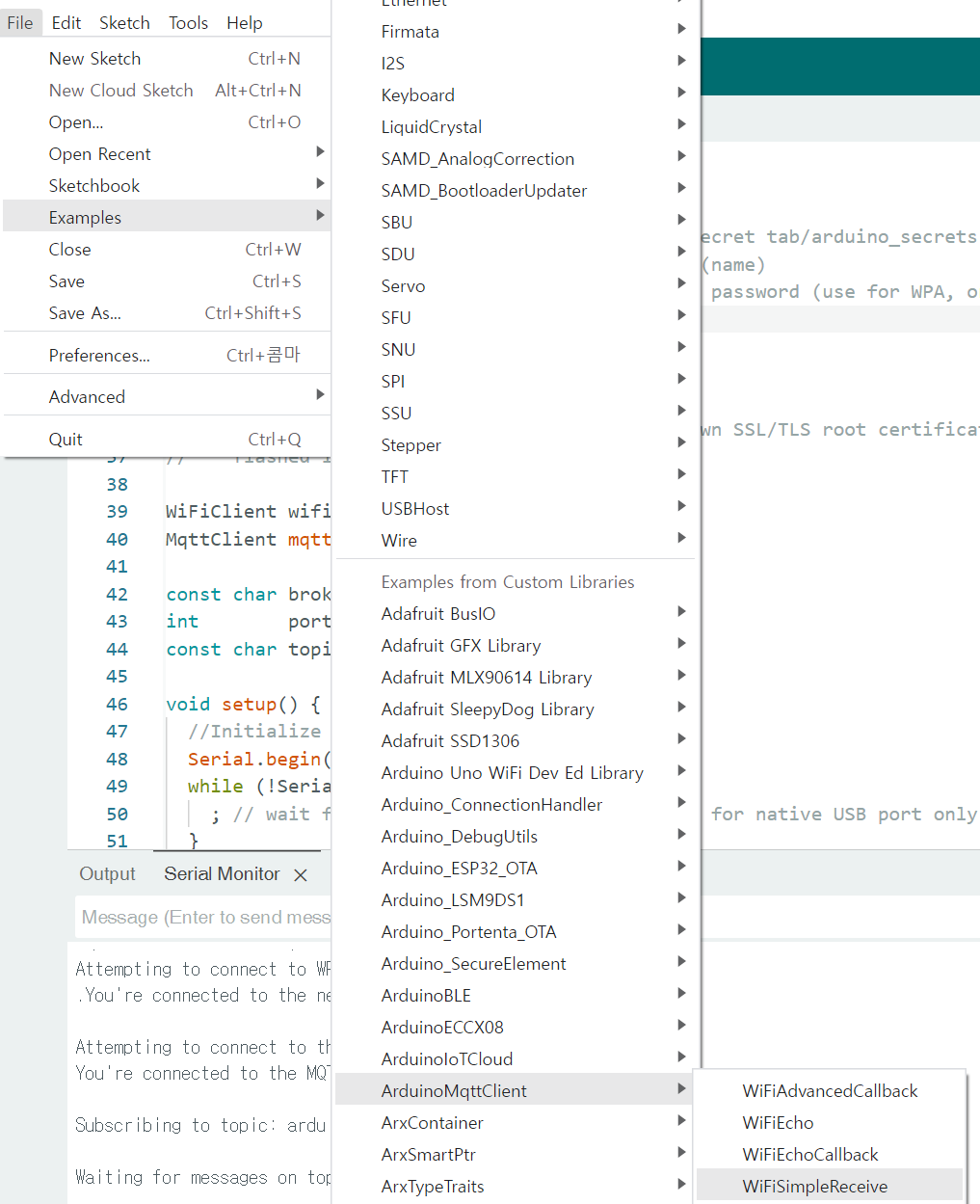Open Adafruit SSD1306 examples
The width and height of the screenshot is (980, 1204).
coord(516,741)
